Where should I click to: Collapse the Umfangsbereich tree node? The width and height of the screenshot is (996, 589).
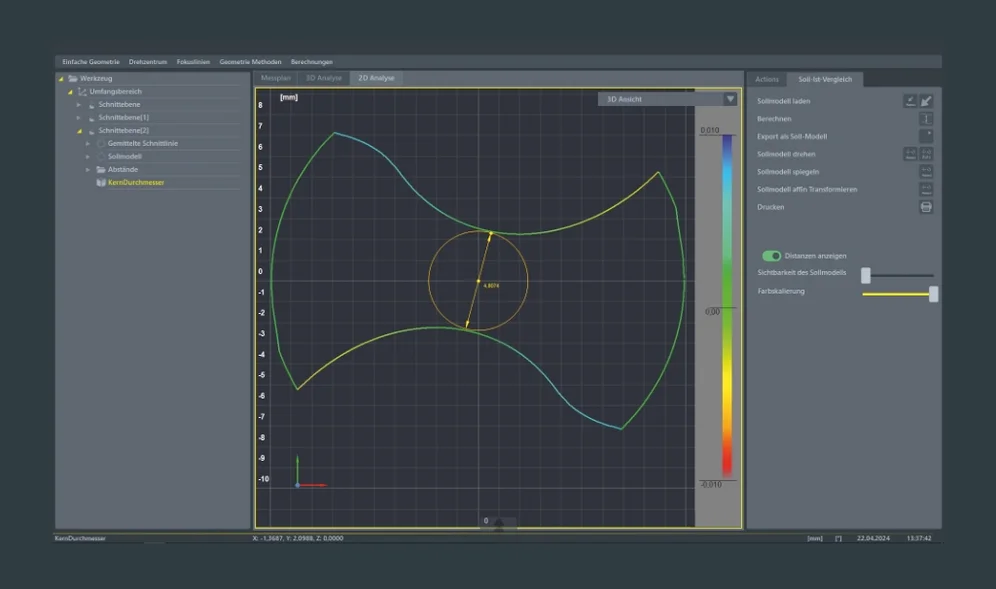[x=70, y=91]
